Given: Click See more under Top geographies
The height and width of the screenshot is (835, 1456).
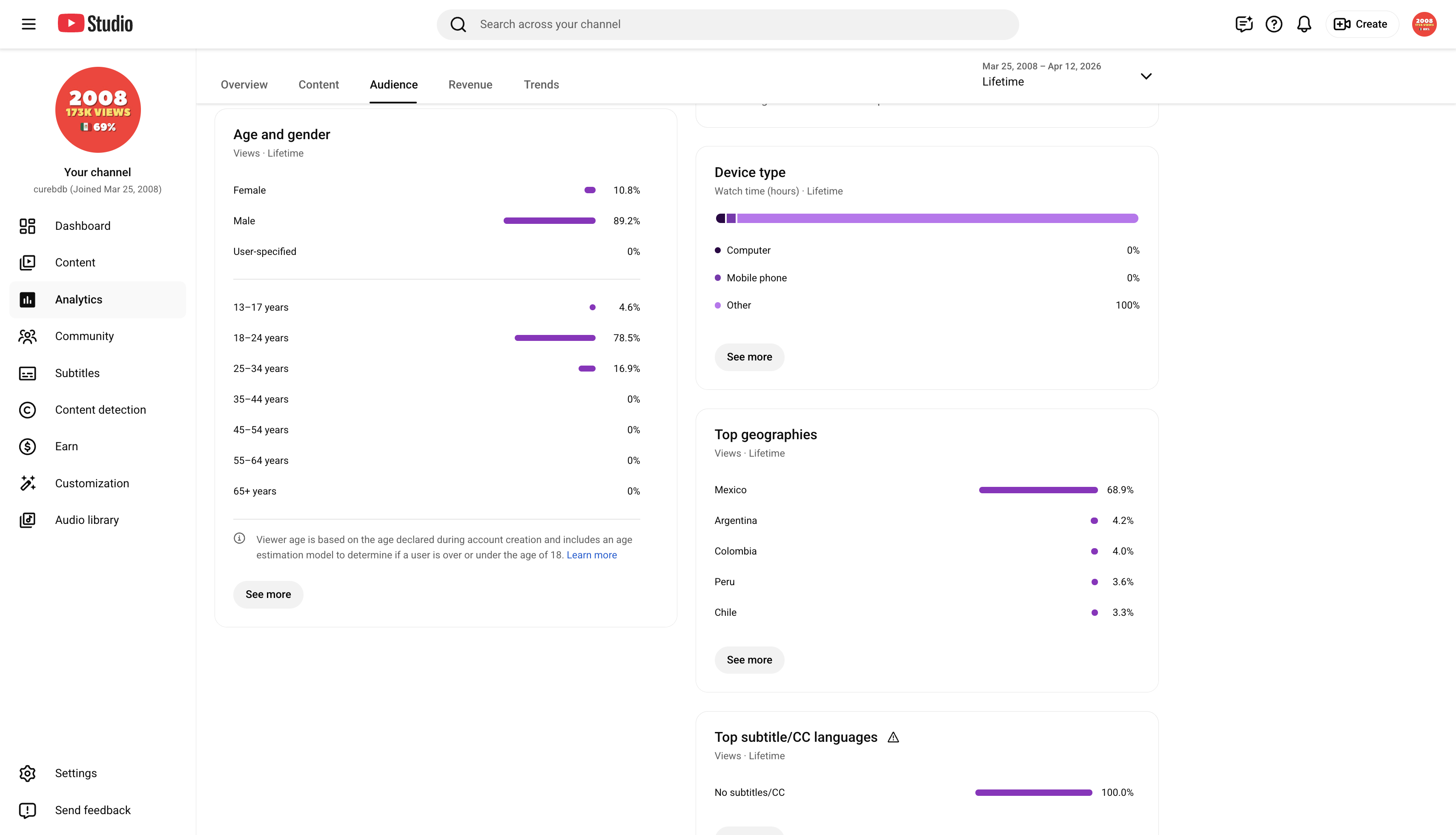Looking at the screenshot, I should (749, 660).
